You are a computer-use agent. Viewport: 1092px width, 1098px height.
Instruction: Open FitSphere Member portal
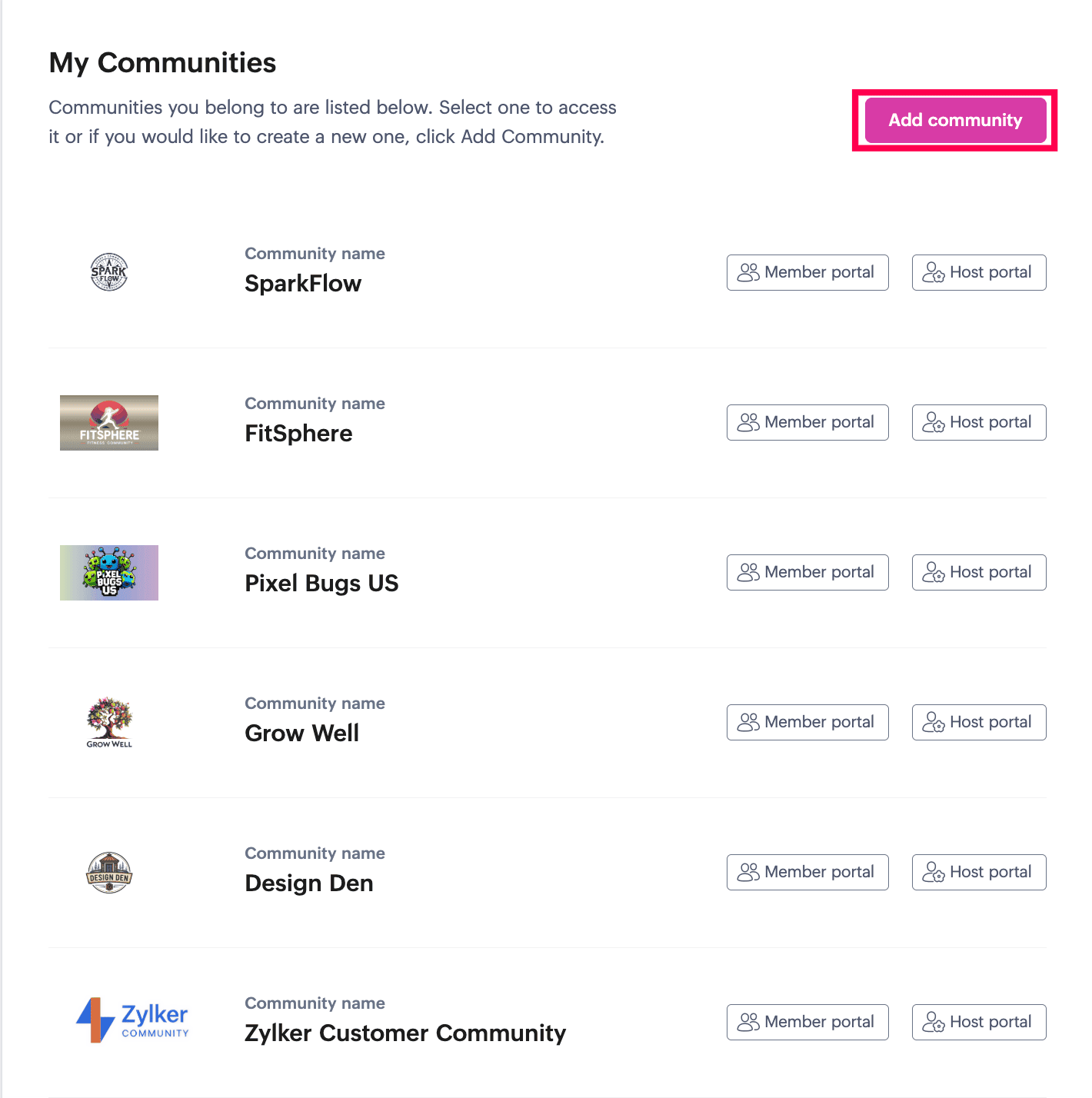(807, 422)
